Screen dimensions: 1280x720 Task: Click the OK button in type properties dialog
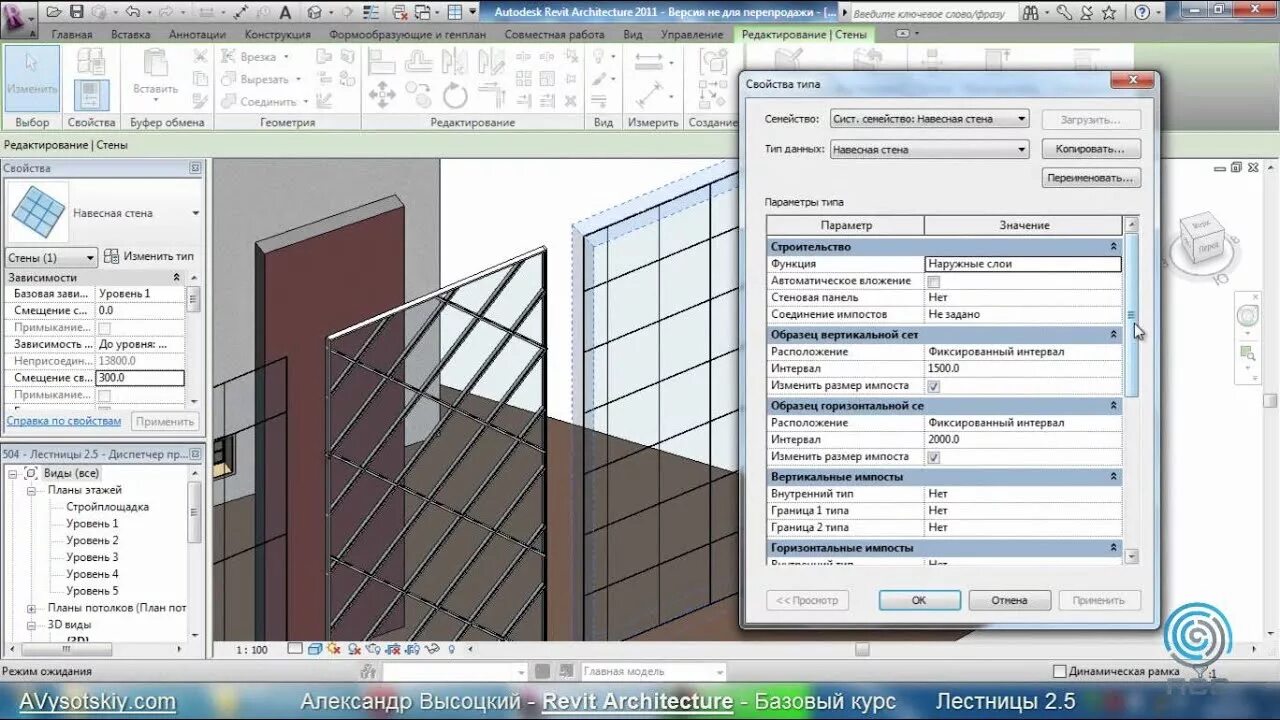coord(919,600)
